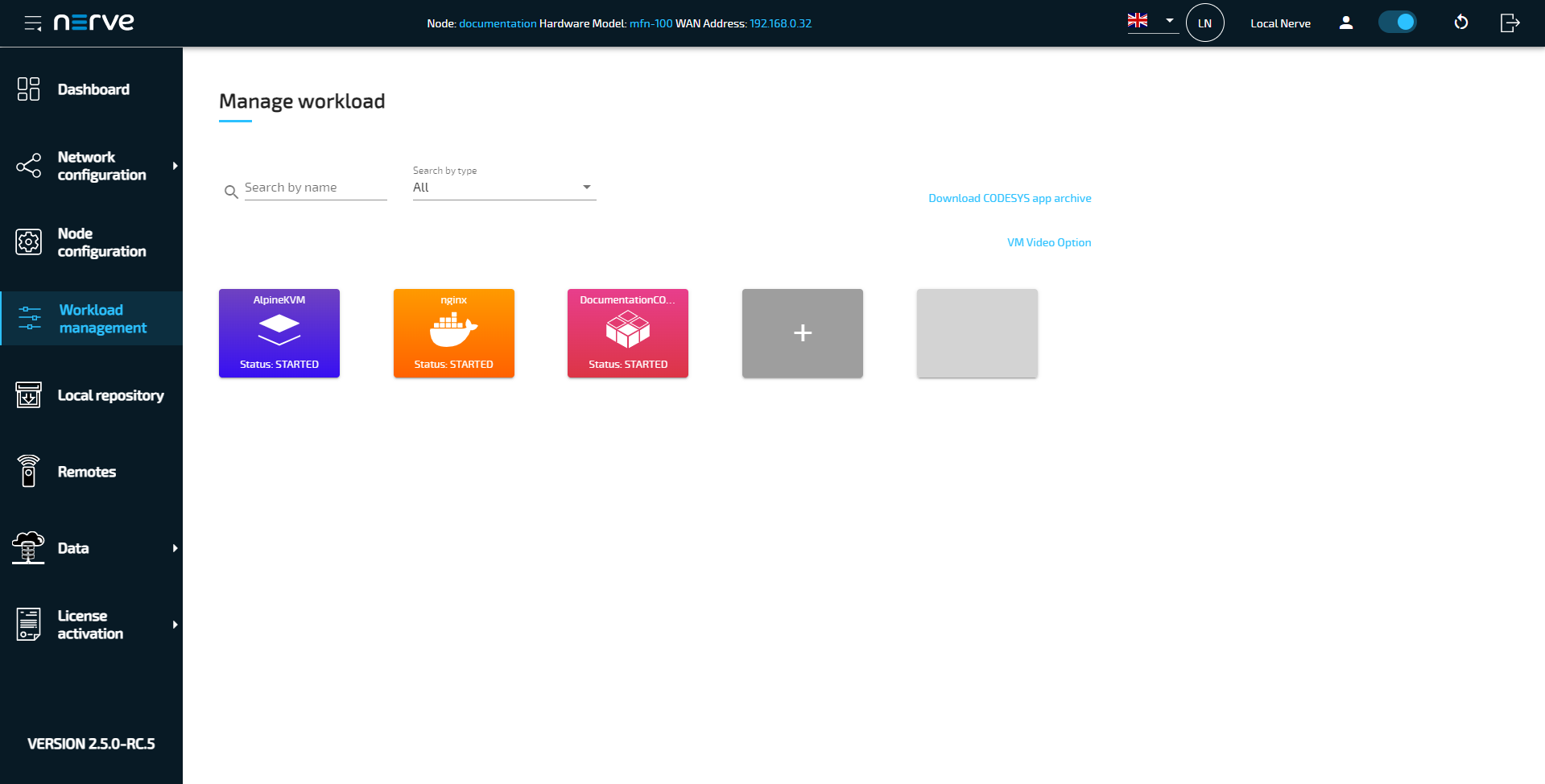Open the LN avatar circle
The image size is (1545, 784).
pos(1204,23)
